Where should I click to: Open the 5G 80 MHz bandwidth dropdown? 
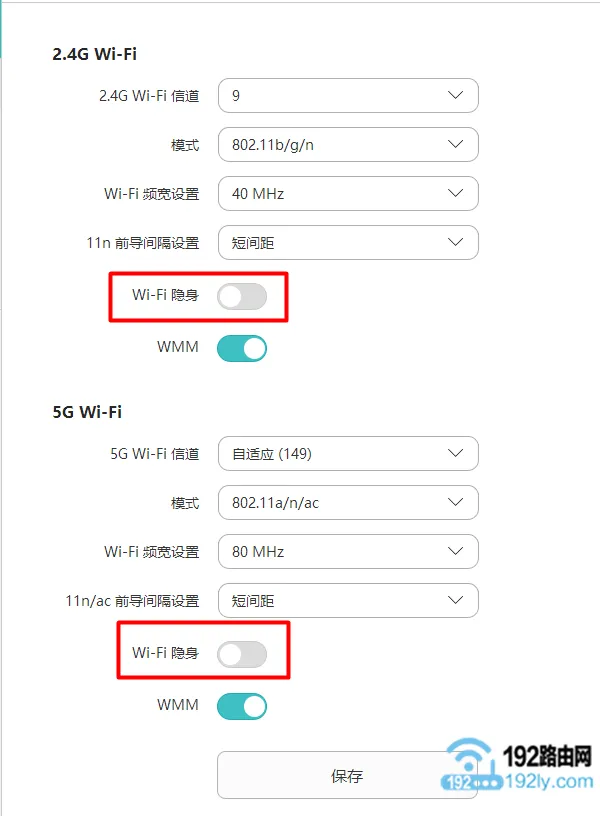pos(347,552)
